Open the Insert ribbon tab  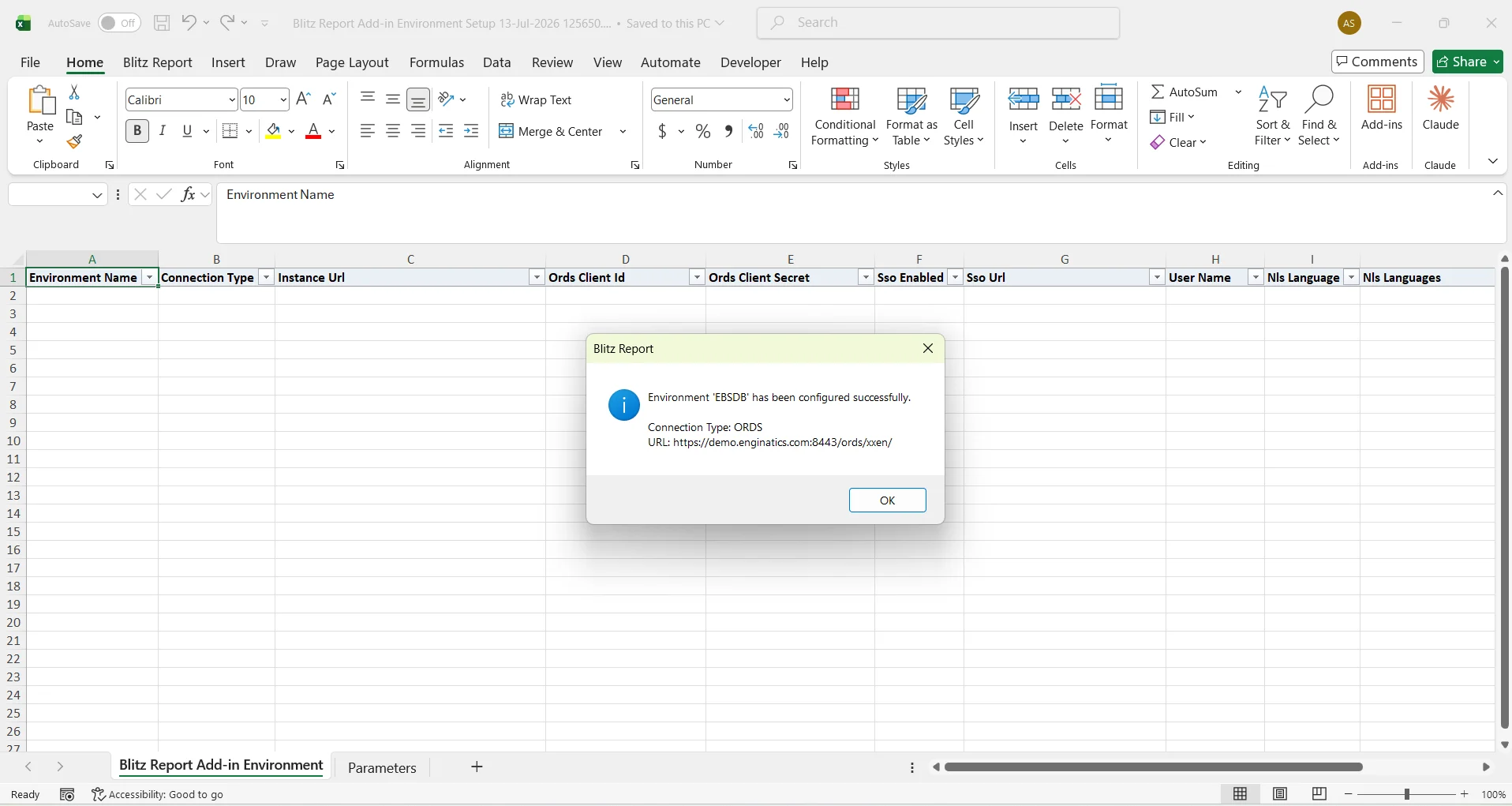tap(228, 62)
